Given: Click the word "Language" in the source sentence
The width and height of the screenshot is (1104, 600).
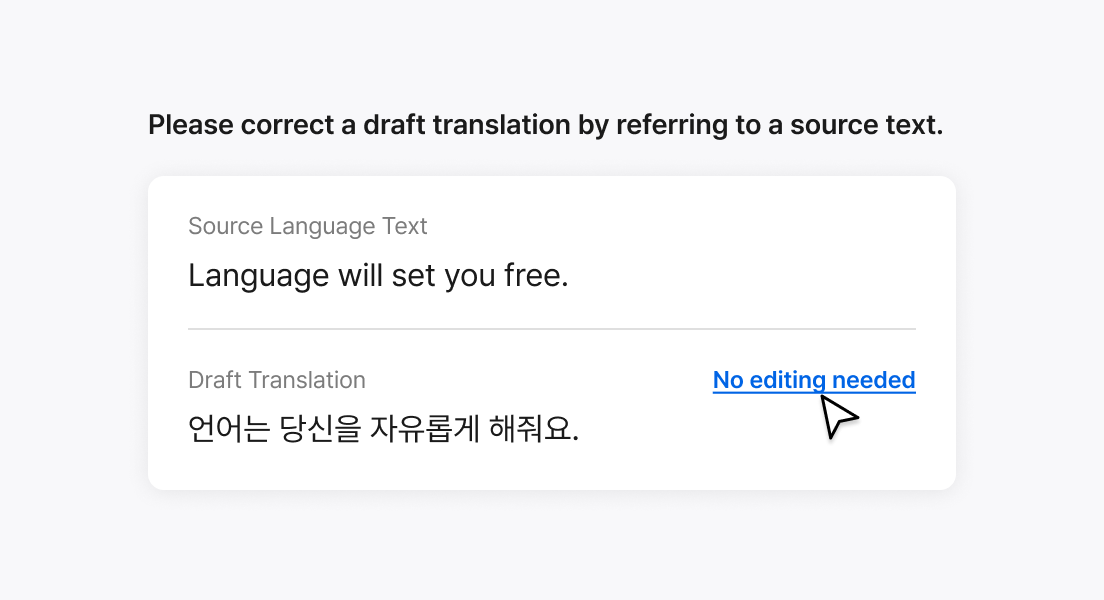Looking at the screenshot, I should 258,275.
